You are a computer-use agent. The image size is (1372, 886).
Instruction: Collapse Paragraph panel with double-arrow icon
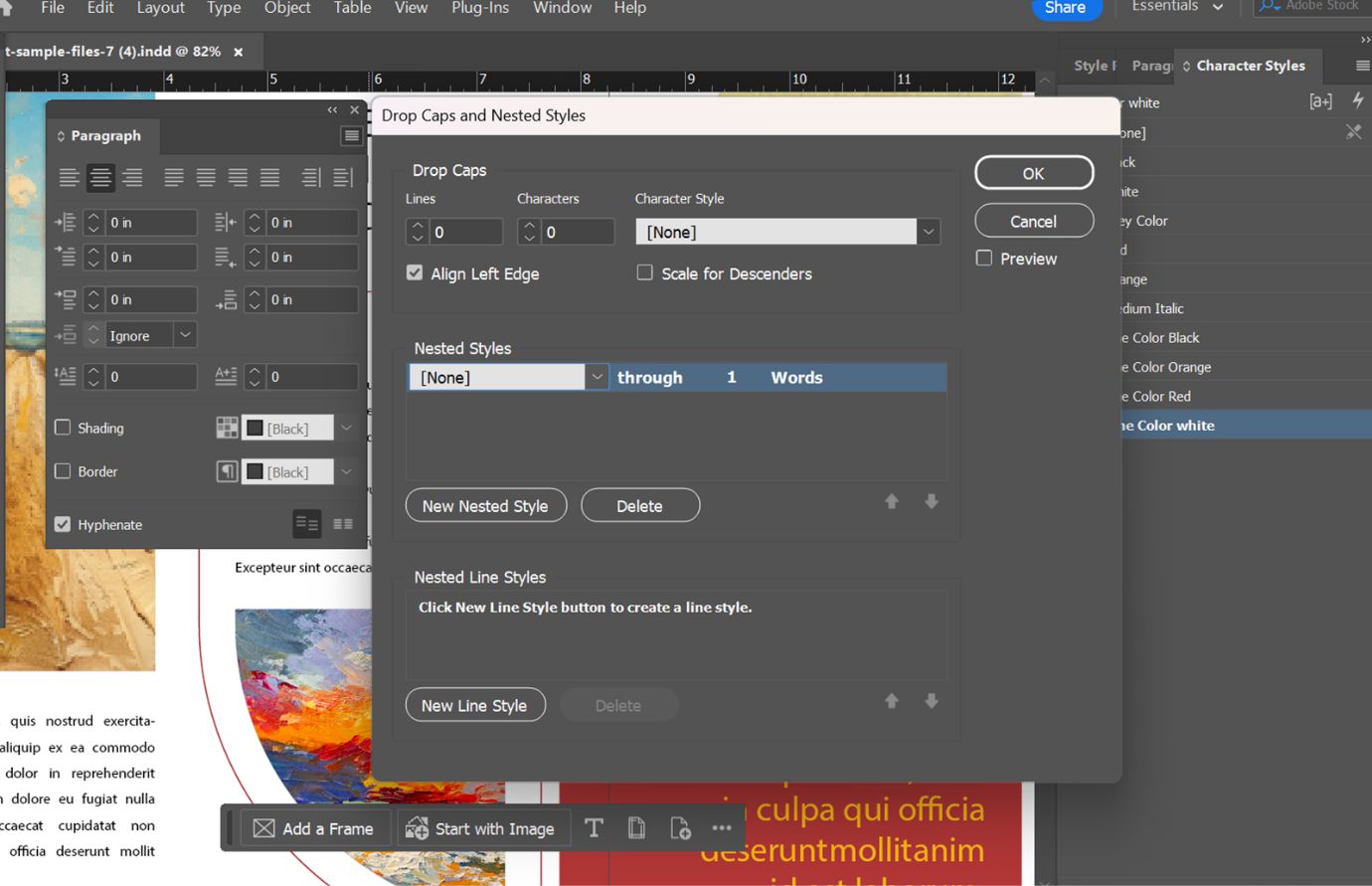[x=332, y=110]
